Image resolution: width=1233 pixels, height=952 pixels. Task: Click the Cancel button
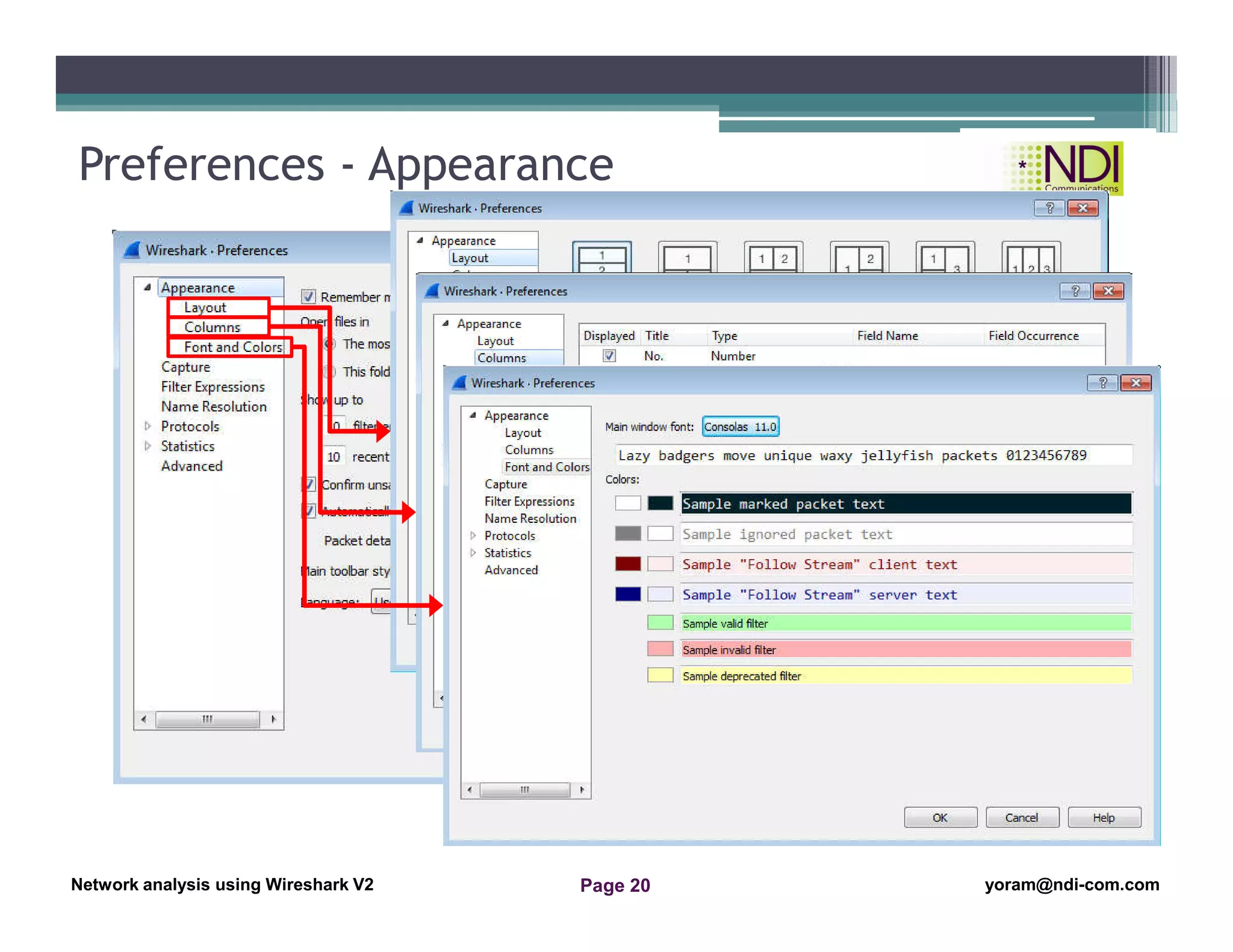click(1022, 817)
